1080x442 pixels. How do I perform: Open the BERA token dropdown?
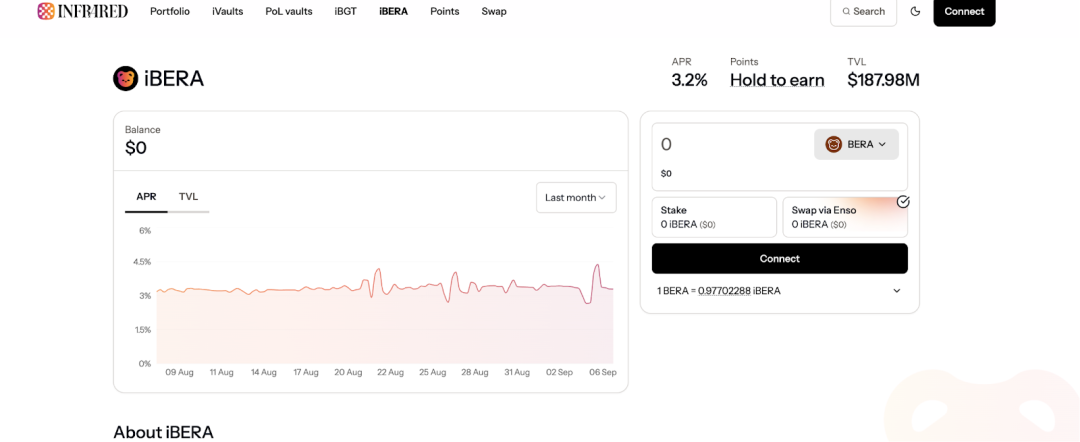(x=856, y=144)
